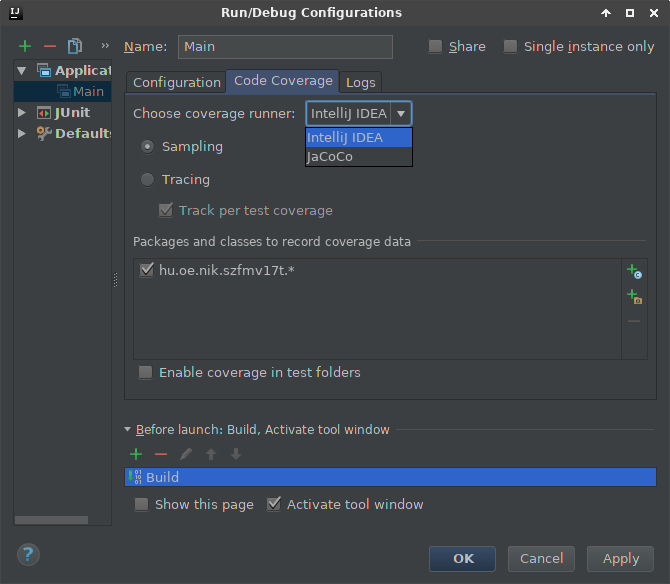Remove the selected before launch task

(161, 454)
